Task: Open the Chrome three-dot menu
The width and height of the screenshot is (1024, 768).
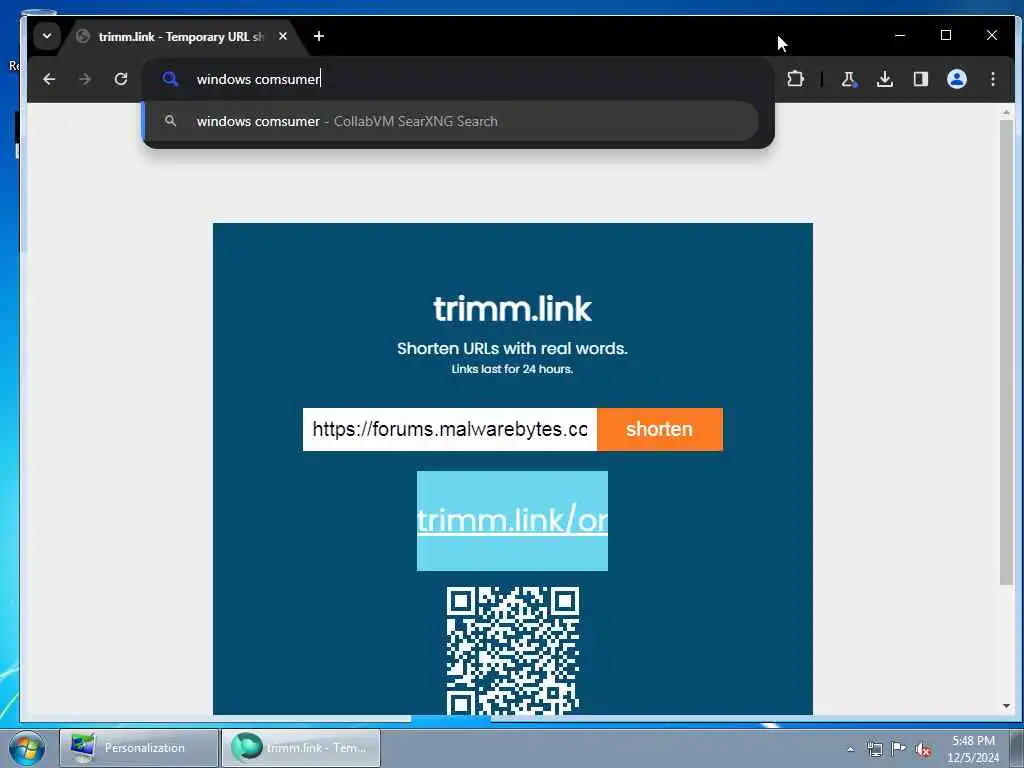Action: point(993,79)
